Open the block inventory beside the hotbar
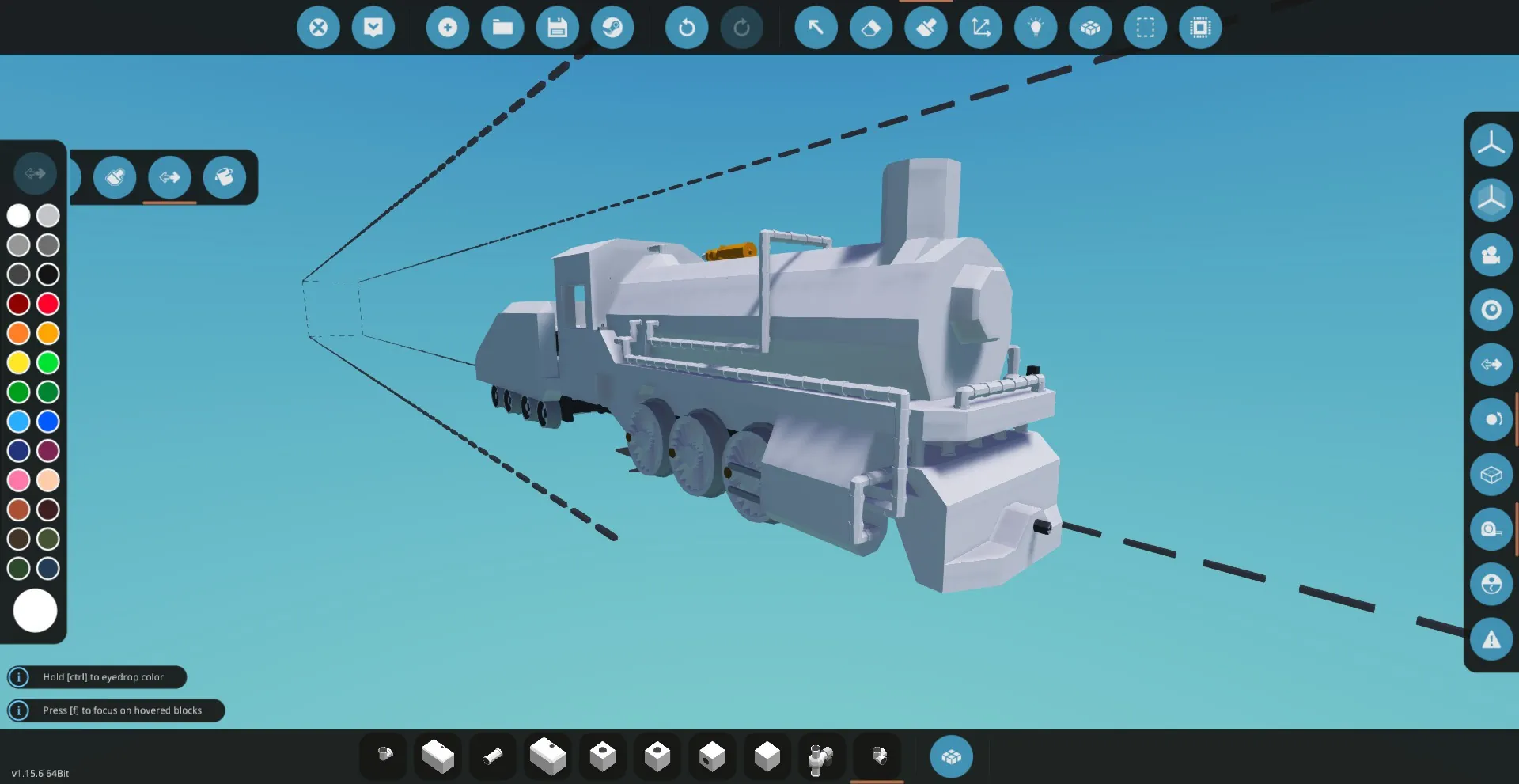Image resolution: width=1519 pixels, height=784 pixels. (951, 757)
